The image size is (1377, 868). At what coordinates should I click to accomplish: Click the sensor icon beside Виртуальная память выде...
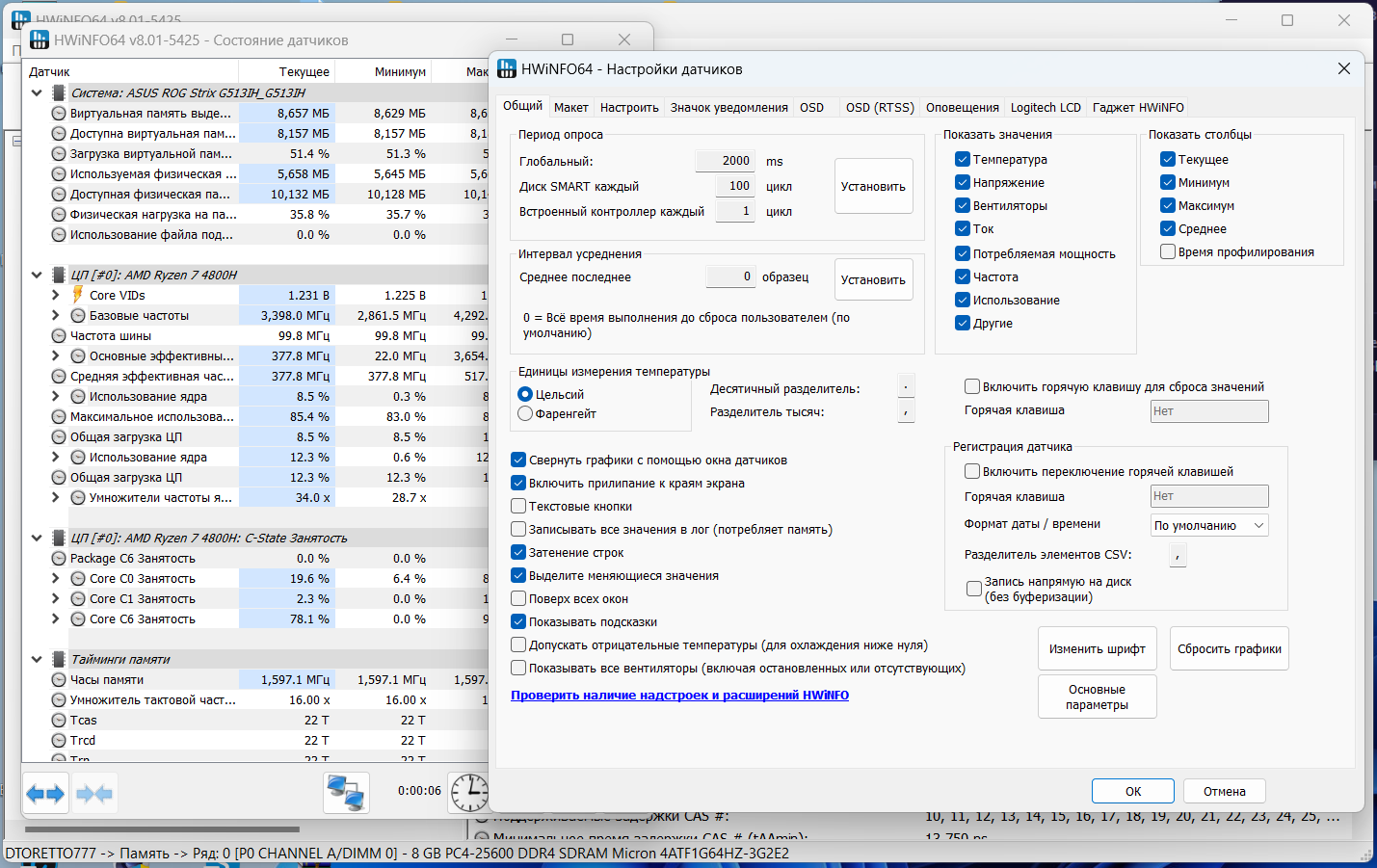(59, 114)
